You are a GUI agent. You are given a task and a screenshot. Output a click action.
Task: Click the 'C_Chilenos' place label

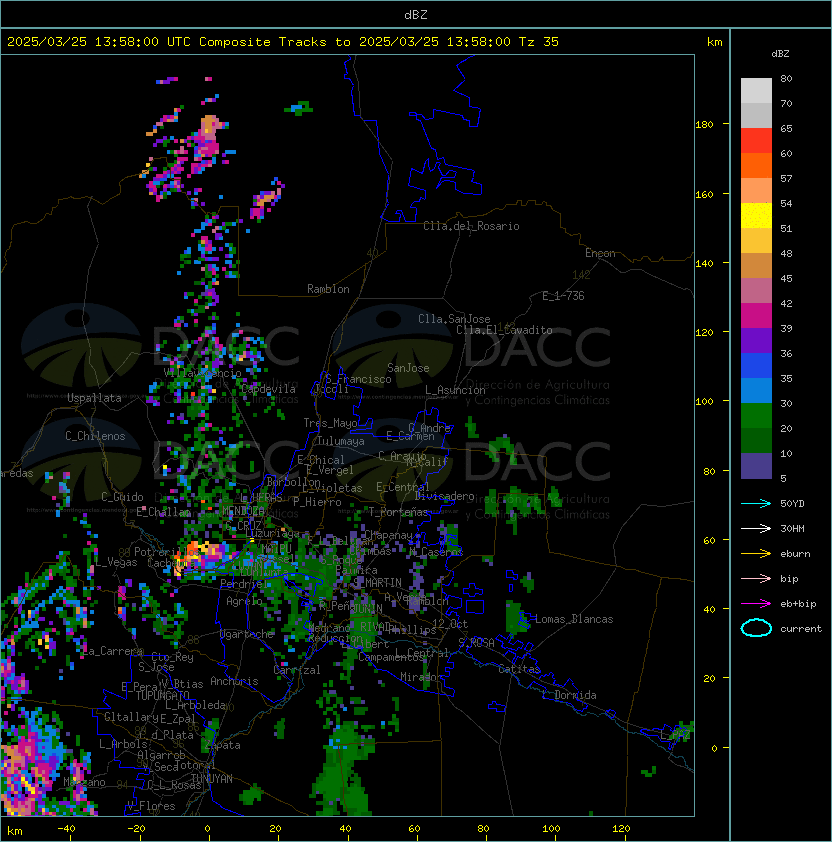pos(95,436)
